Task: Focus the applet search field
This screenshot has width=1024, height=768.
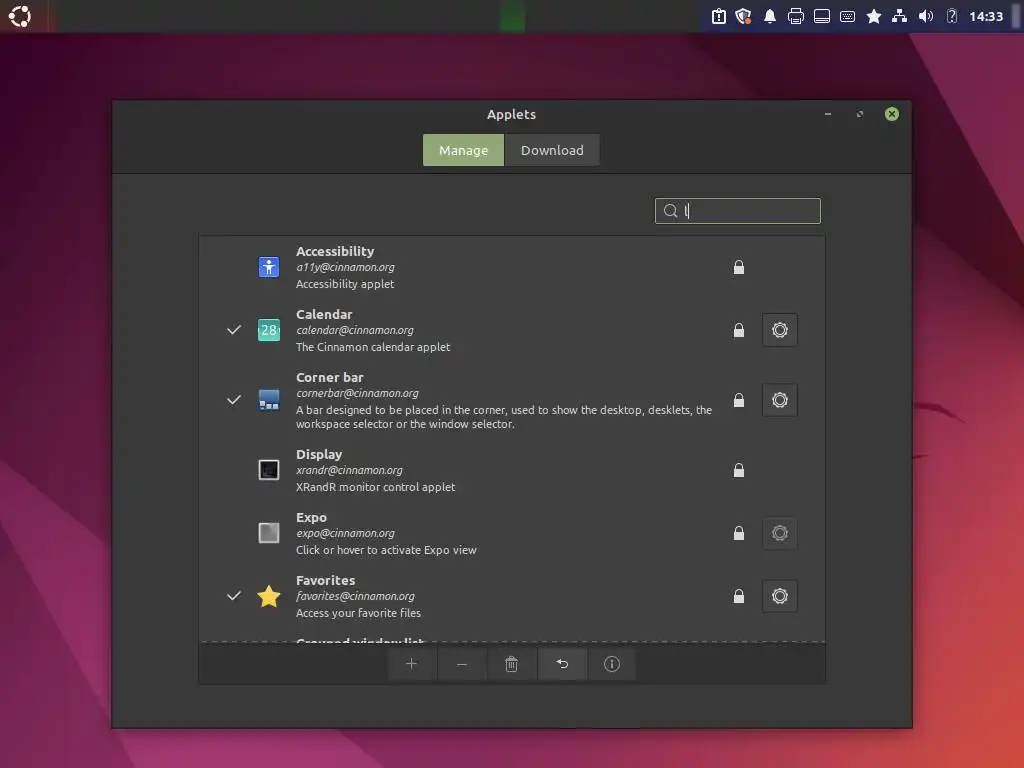Action: tap(737, 211)
